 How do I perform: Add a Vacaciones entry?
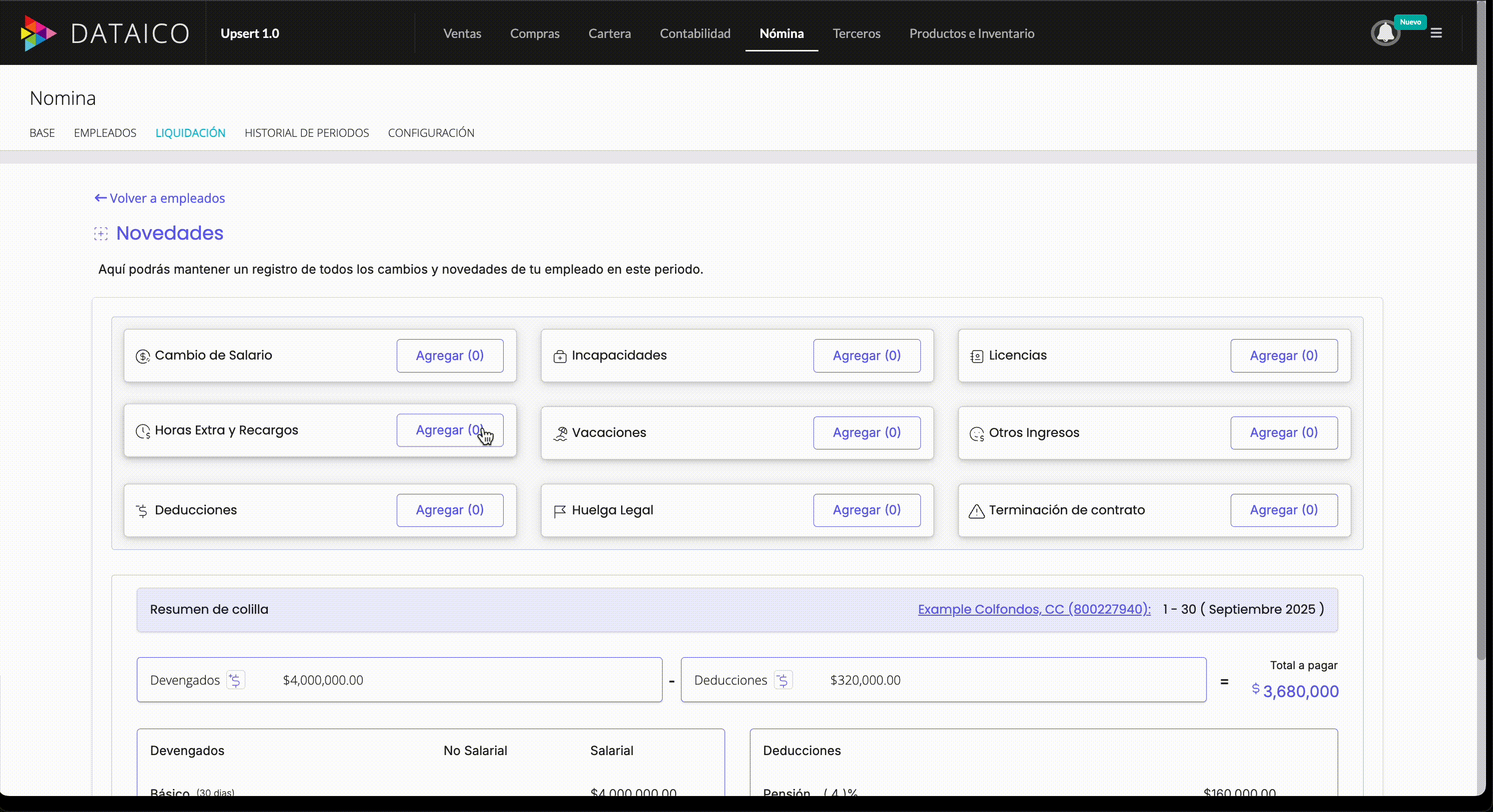coord(866,432)
